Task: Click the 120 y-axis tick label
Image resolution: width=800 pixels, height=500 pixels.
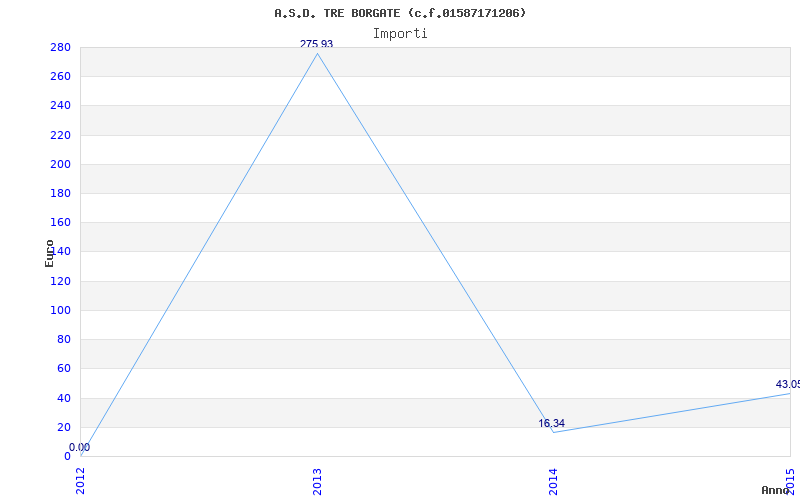Action: (x=60, y=281)
